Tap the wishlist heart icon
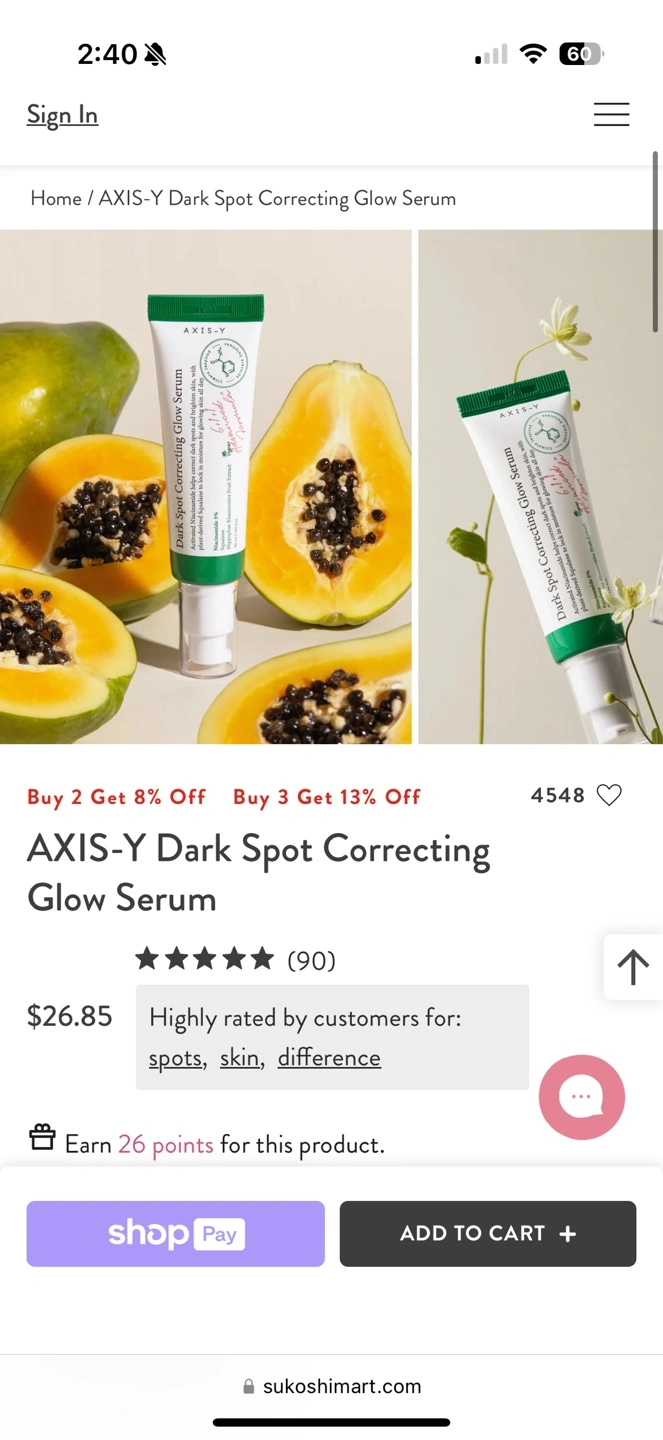The image size is (663, 1440). pyautogui.click(x=609, y=795)
